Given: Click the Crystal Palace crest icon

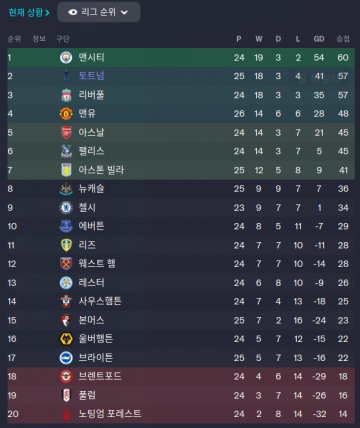Looking at the screenshot, I should click(x=66, y=151).
